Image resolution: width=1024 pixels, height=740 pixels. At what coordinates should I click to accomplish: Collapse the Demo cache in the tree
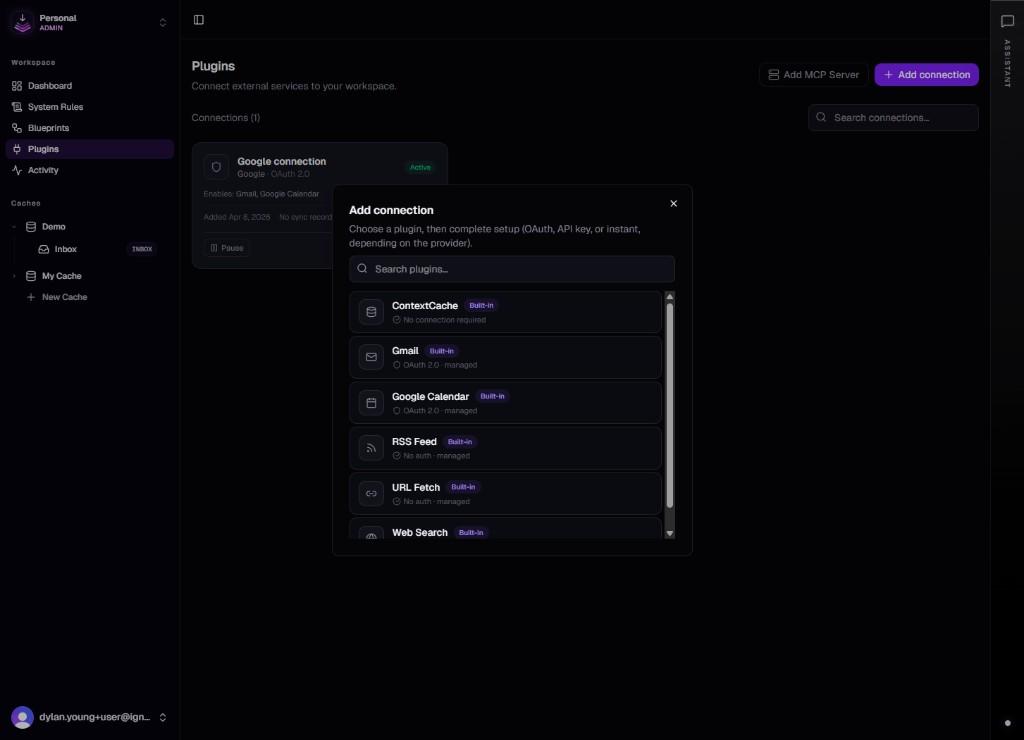tap(14, 226)
